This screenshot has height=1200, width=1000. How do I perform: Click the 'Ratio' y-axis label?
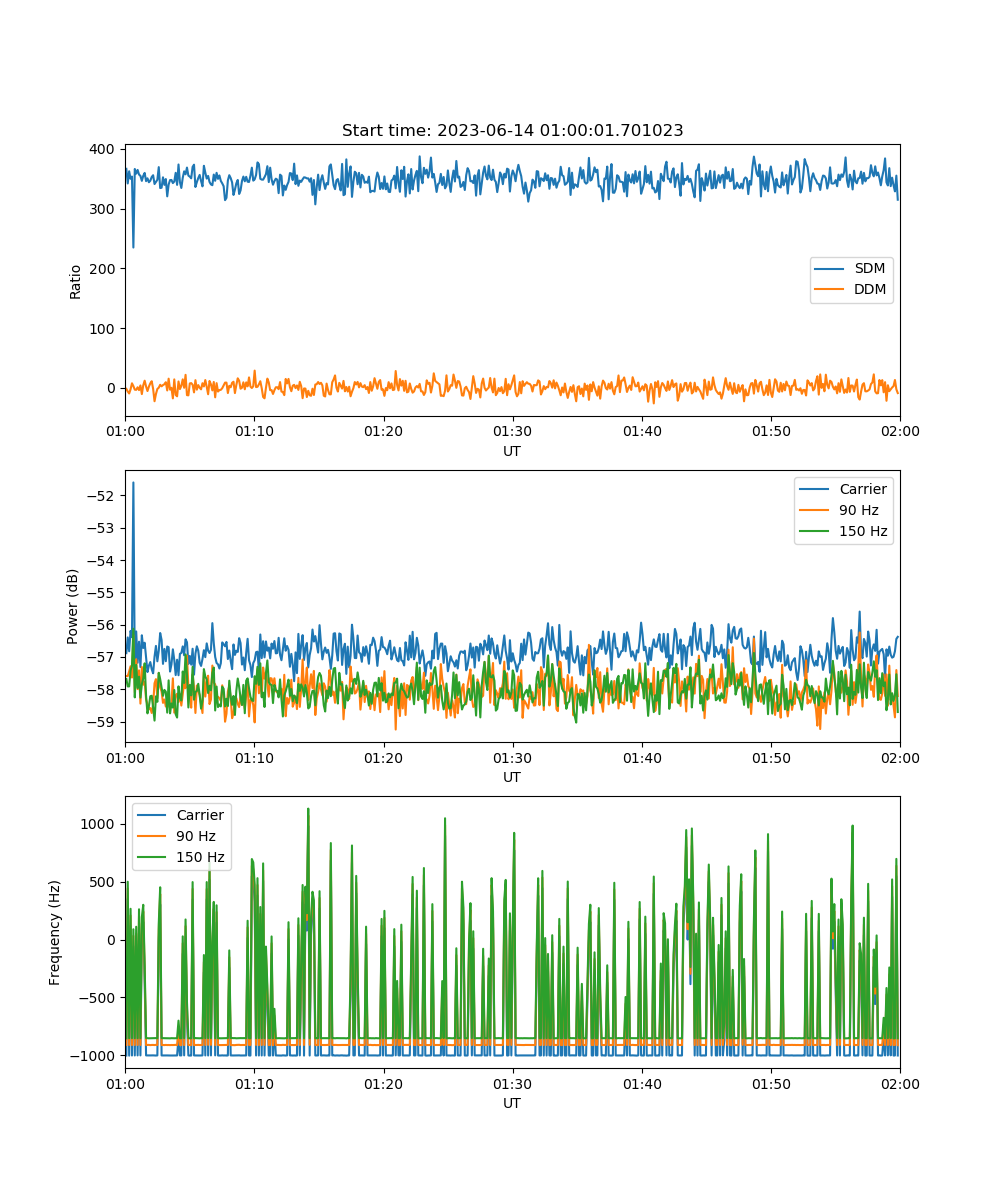pos(76,282)
